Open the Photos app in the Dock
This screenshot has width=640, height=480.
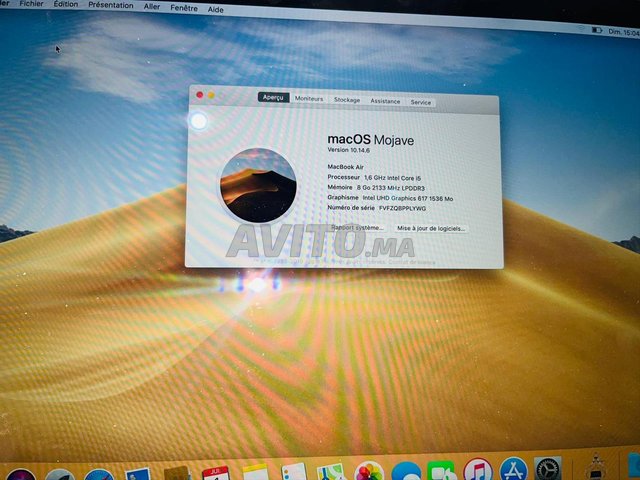click(369, 470)
